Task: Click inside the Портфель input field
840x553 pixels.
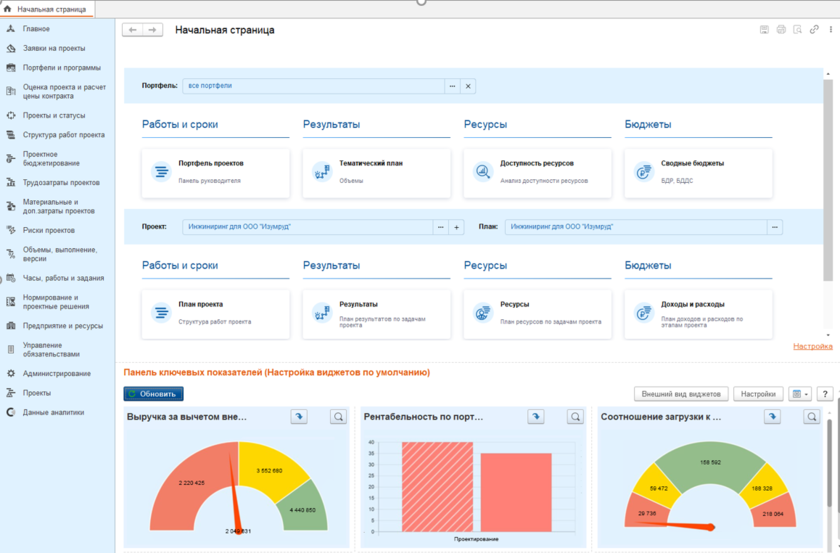Action: coord(312,86)
